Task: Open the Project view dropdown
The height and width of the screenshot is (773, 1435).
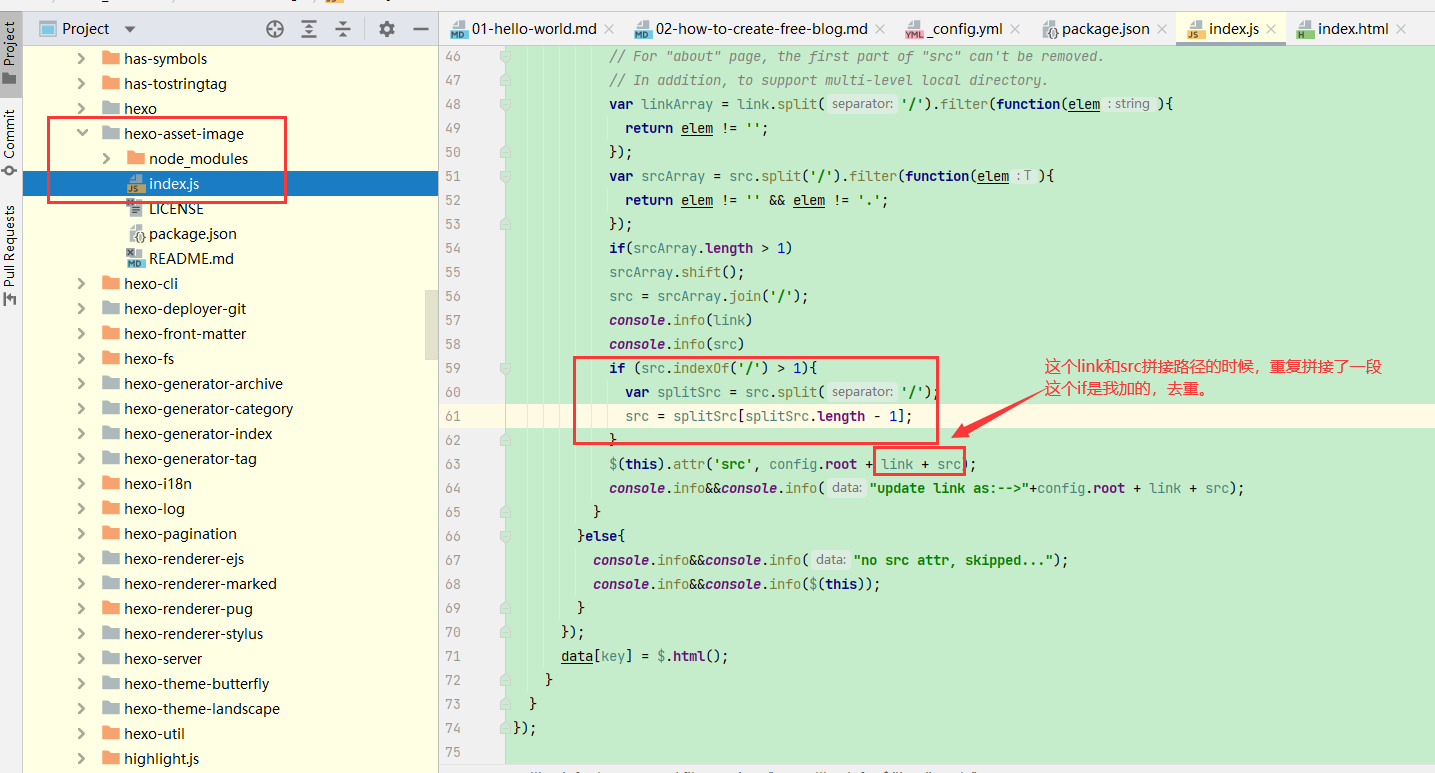Action: coord(130,29)
